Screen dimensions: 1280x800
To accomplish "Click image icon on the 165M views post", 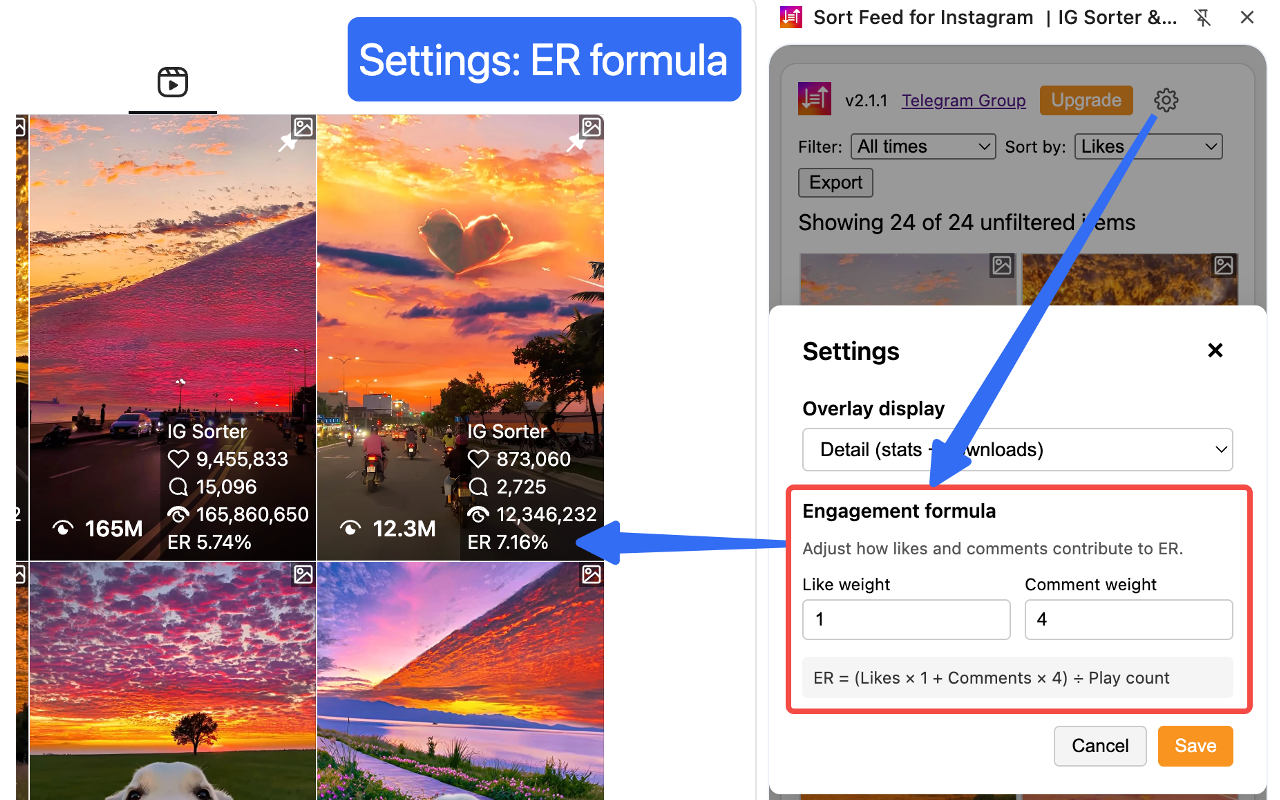I will pos(303,127).
